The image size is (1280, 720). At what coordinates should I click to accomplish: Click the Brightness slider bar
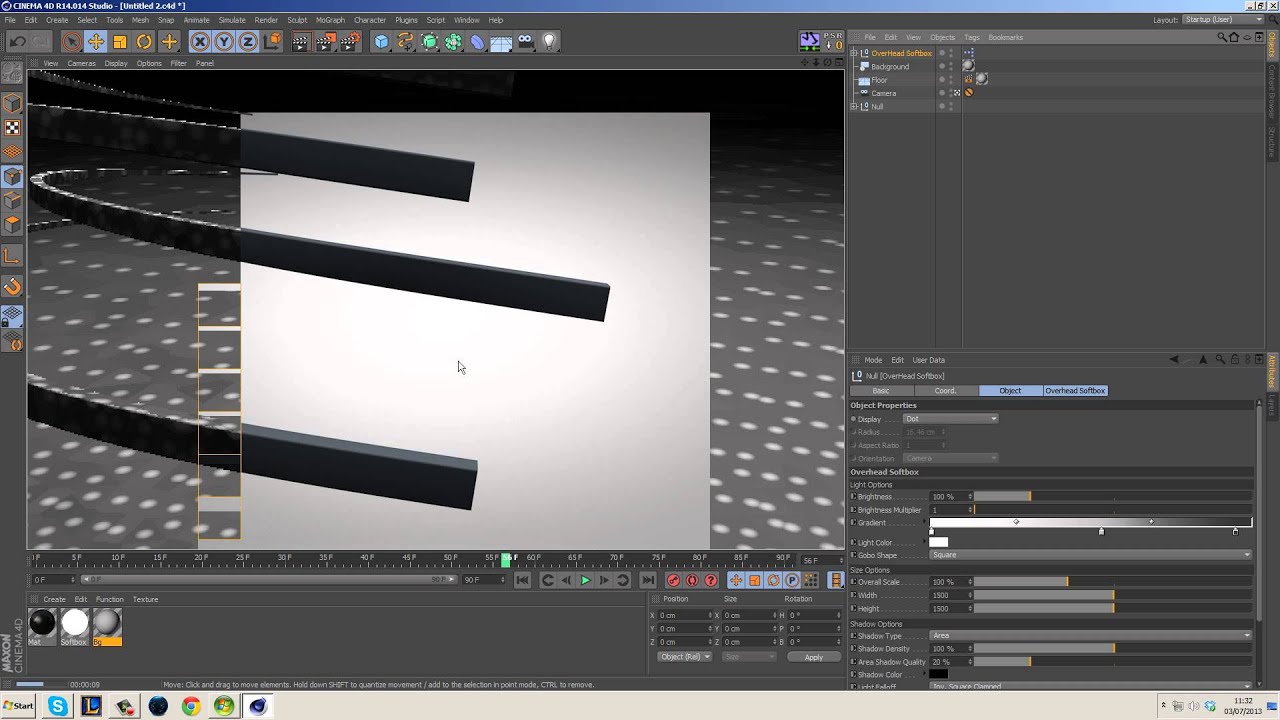coord(1113,496)
